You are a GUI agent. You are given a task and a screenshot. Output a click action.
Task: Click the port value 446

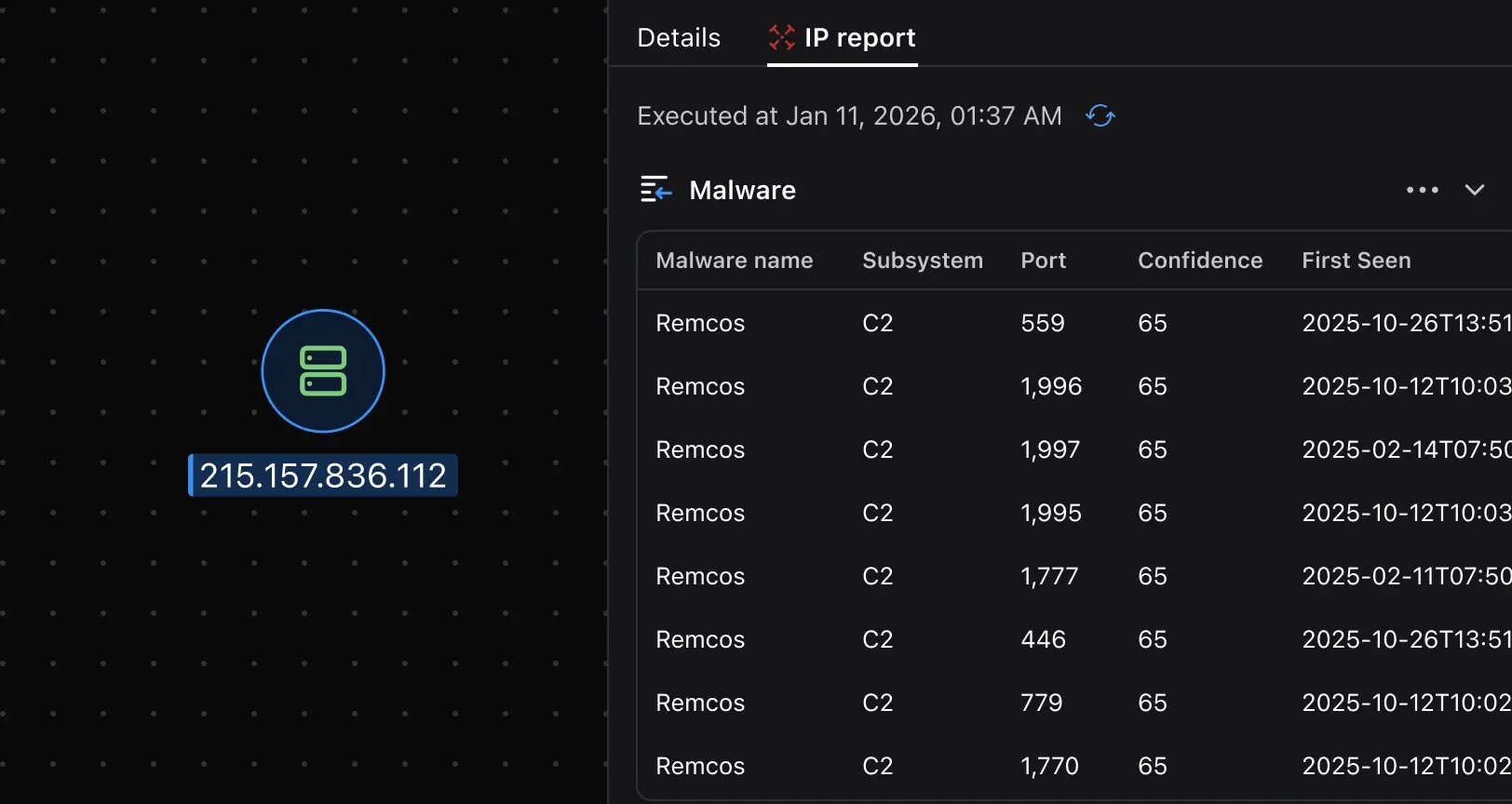point(1043,639)
